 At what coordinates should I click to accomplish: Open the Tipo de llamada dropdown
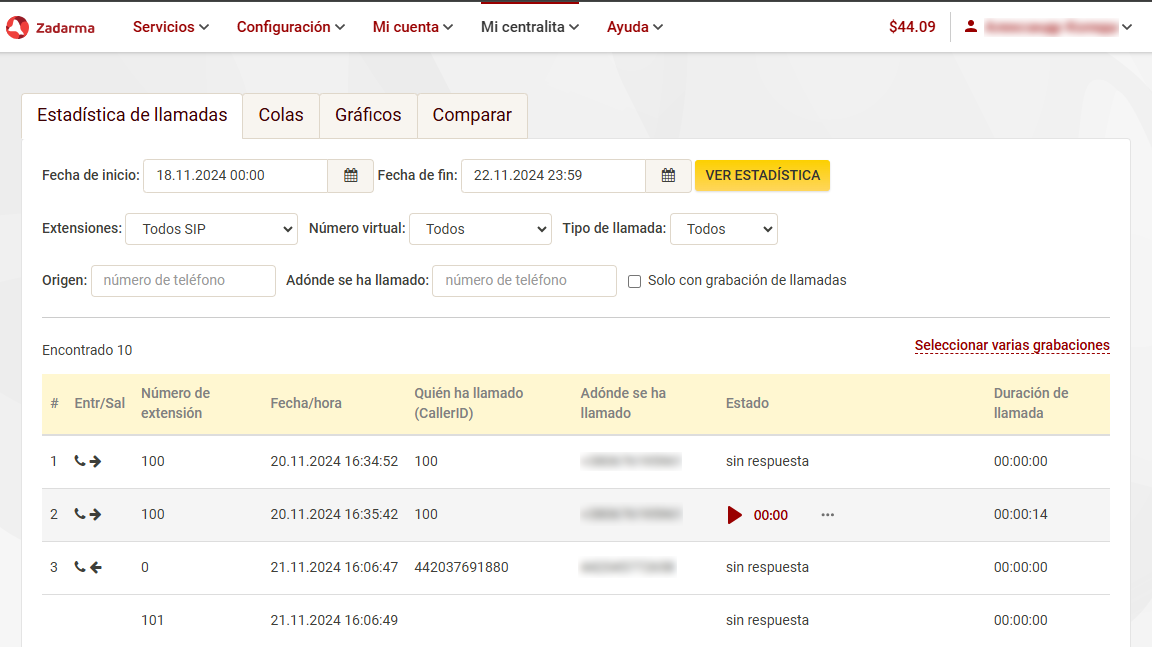pos(724,229)
